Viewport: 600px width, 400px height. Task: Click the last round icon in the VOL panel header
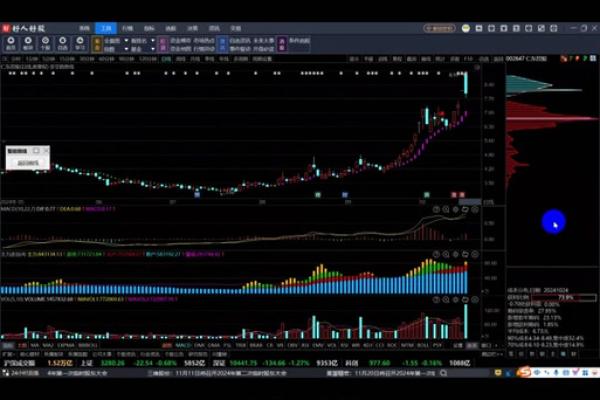point(475,300)
